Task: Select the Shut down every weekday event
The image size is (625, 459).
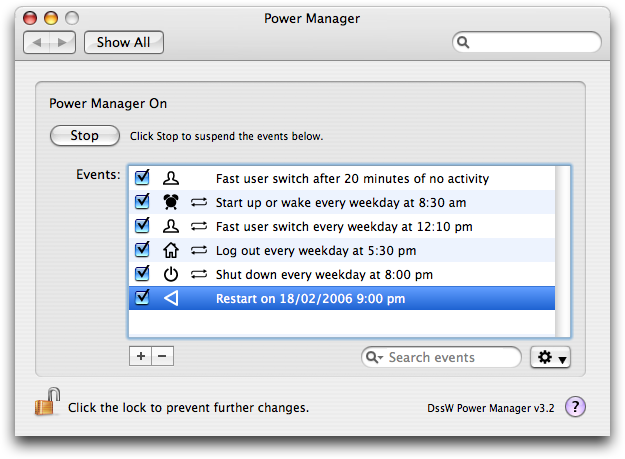Action: (x=324, y=274)
